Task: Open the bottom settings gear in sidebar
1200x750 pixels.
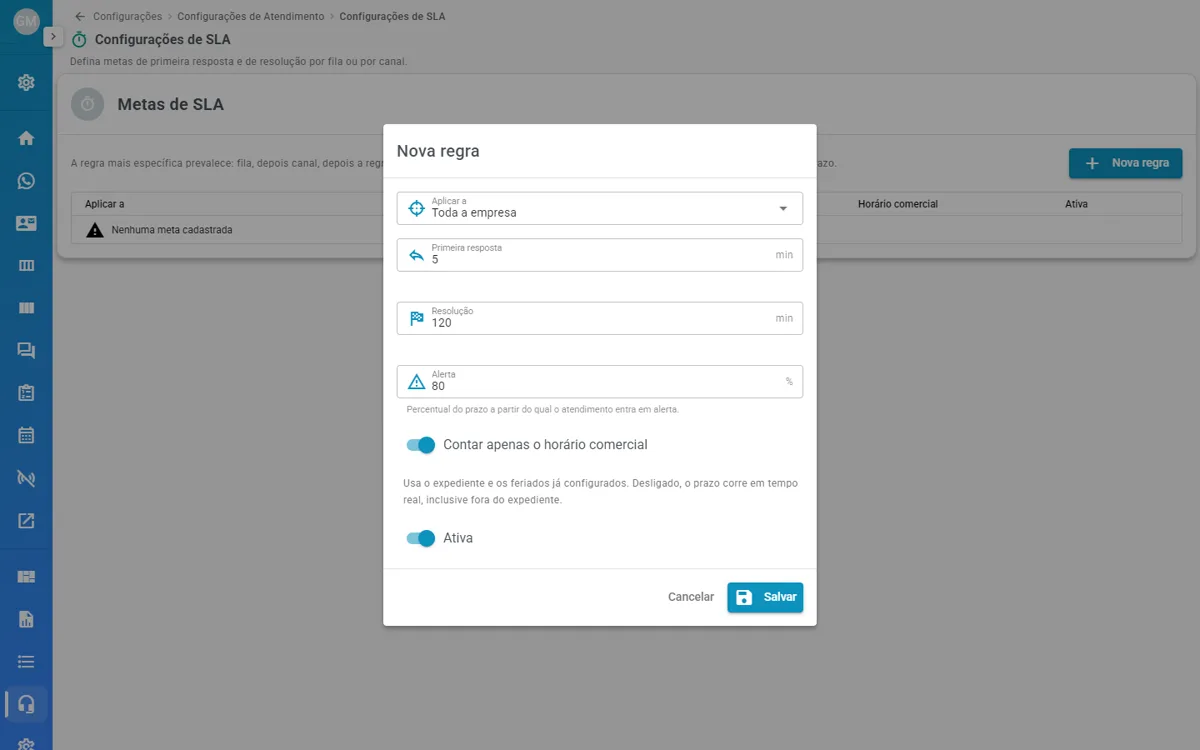Action: (x=26, y=743)
